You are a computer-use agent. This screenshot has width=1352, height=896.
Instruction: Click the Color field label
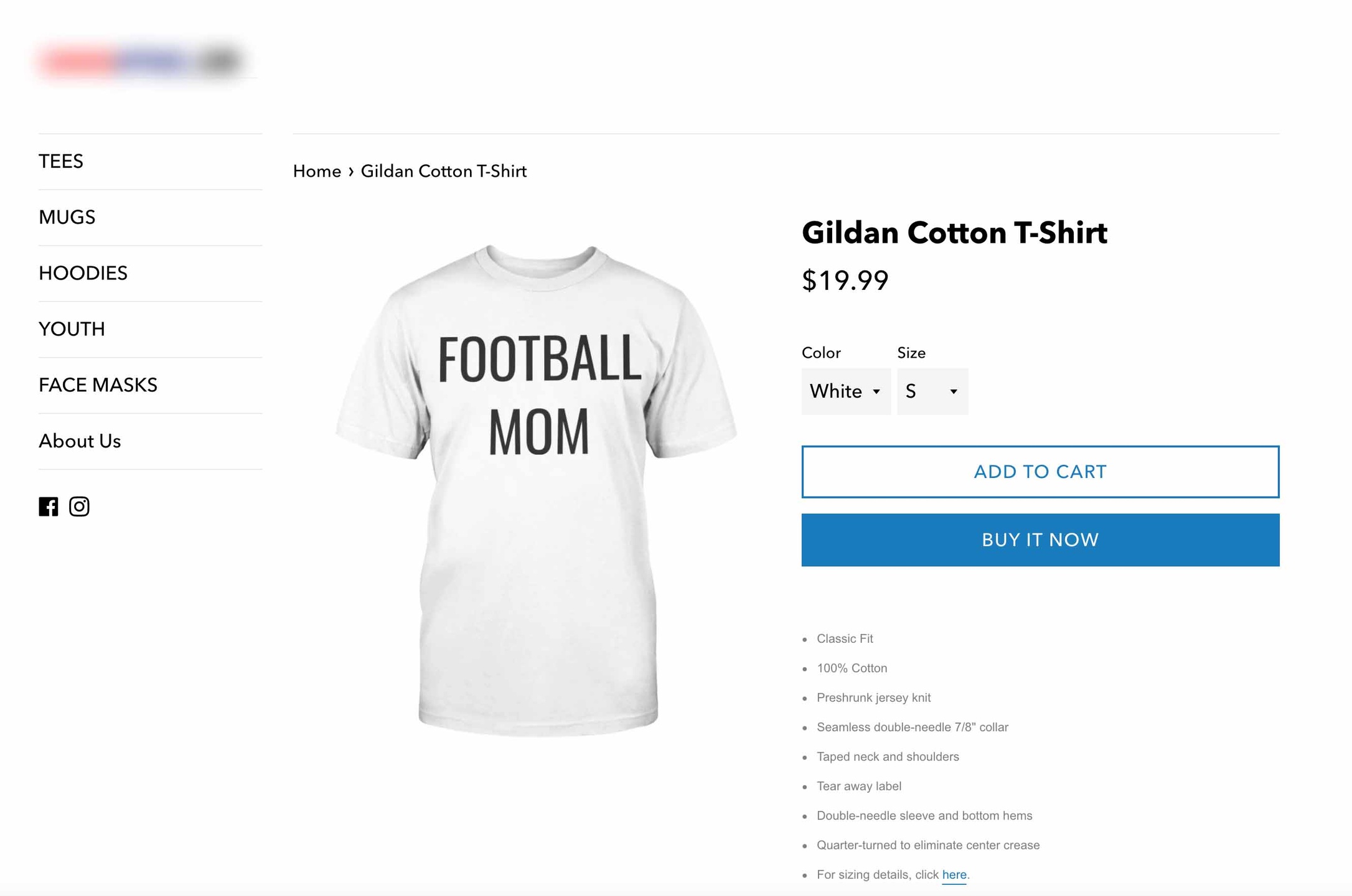[x=820, y=353]
